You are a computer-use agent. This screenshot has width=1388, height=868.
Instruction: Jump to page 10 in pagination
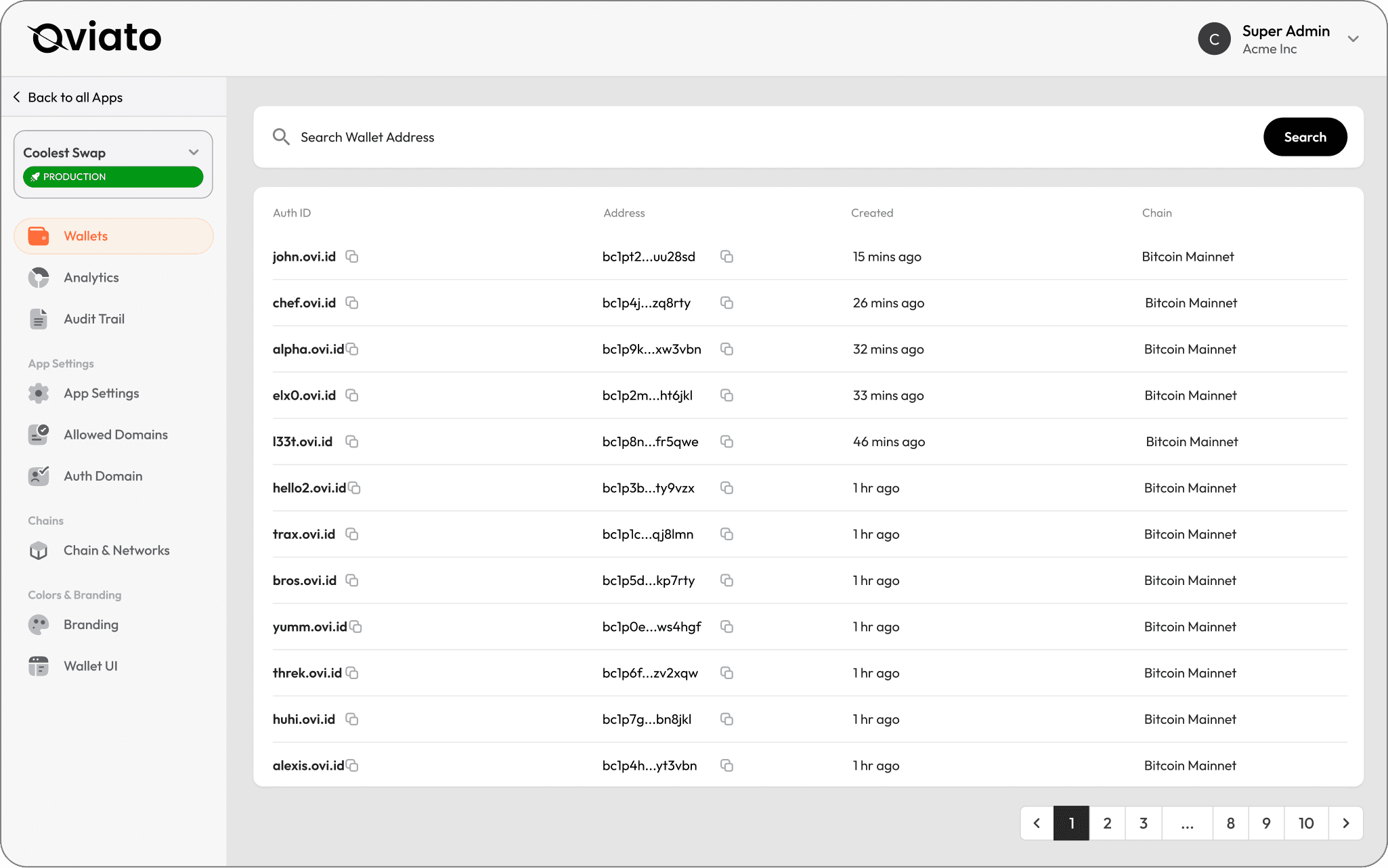tap(1305, 823)
